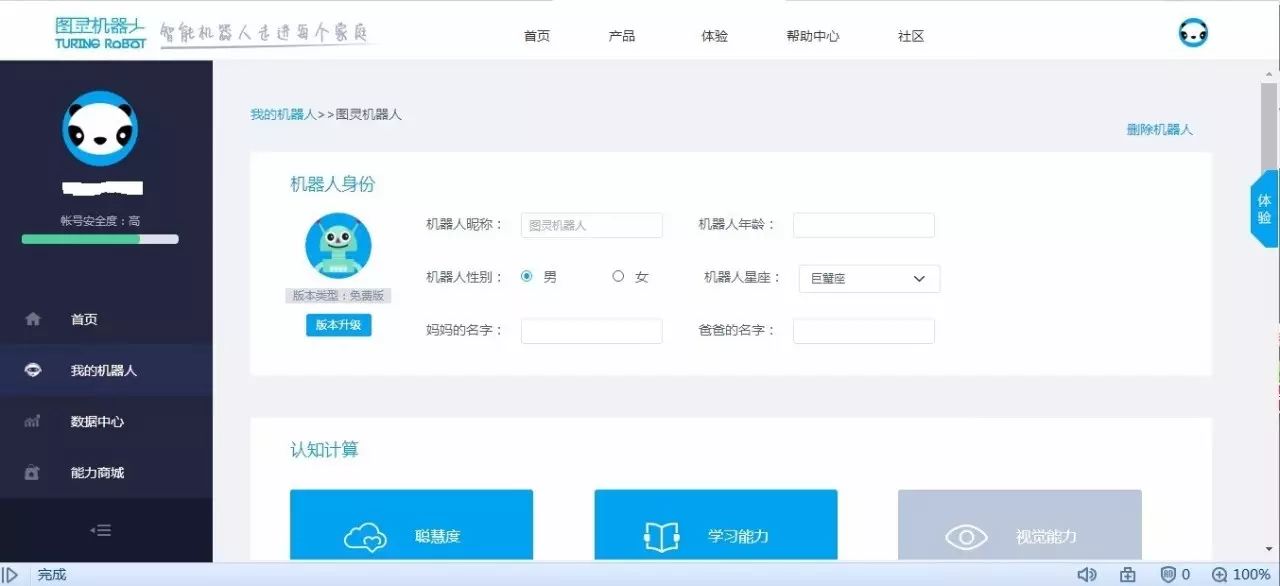Open 首页 in the top navigation
Screen dimensions: 1280x586
537,36
